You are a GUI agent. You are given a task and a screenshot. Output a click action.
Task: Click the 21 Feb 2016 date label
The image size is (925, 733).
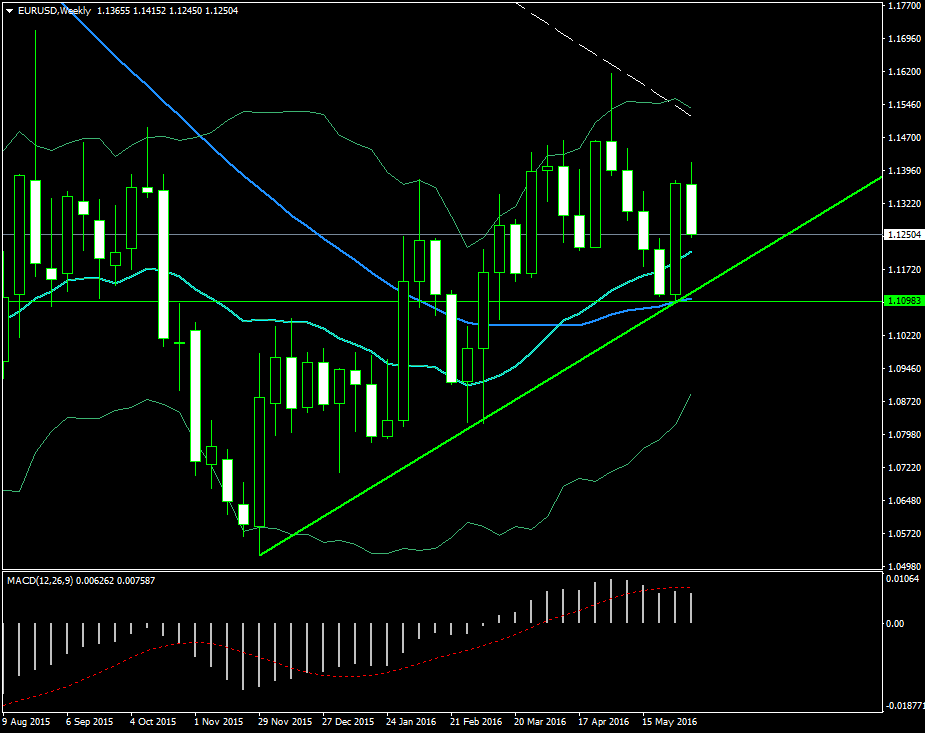[475, 721]
